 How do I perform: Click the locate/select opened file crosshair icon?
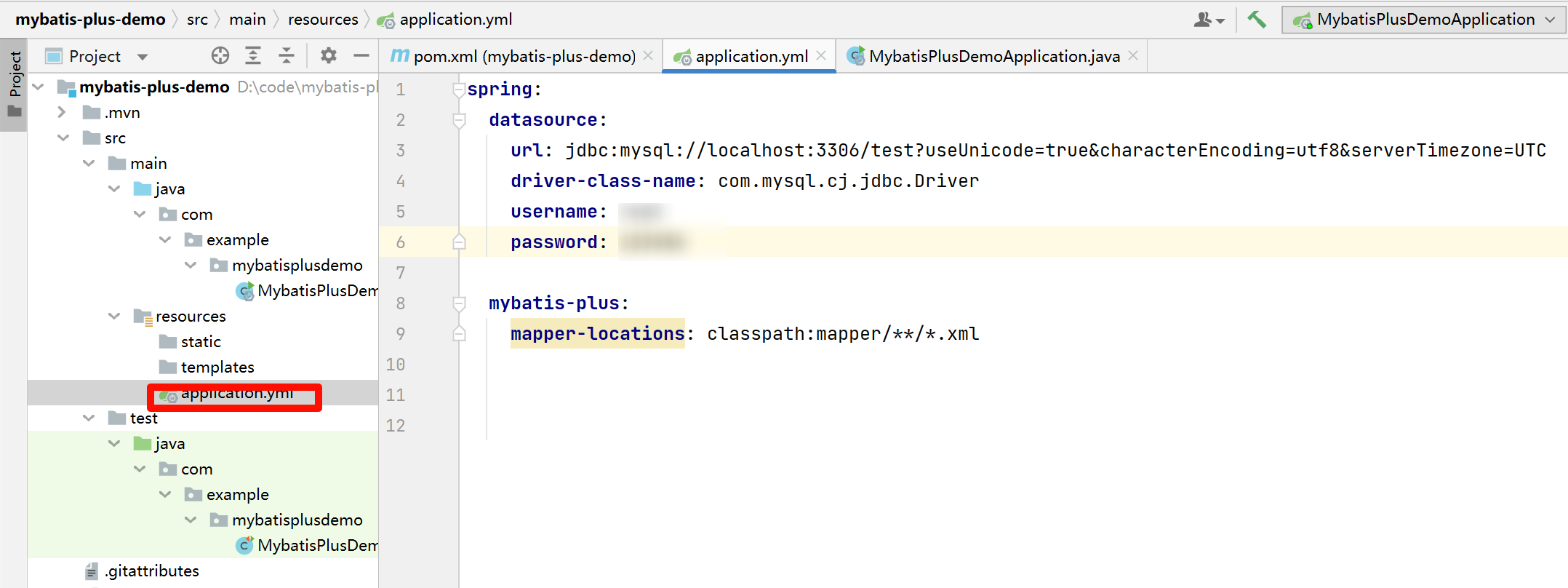220,55
